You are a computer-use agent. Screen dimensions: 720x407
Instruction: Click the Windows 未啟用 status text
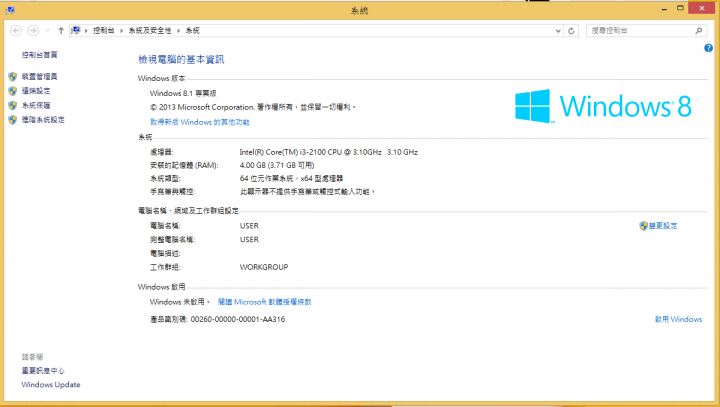point(180,302)
